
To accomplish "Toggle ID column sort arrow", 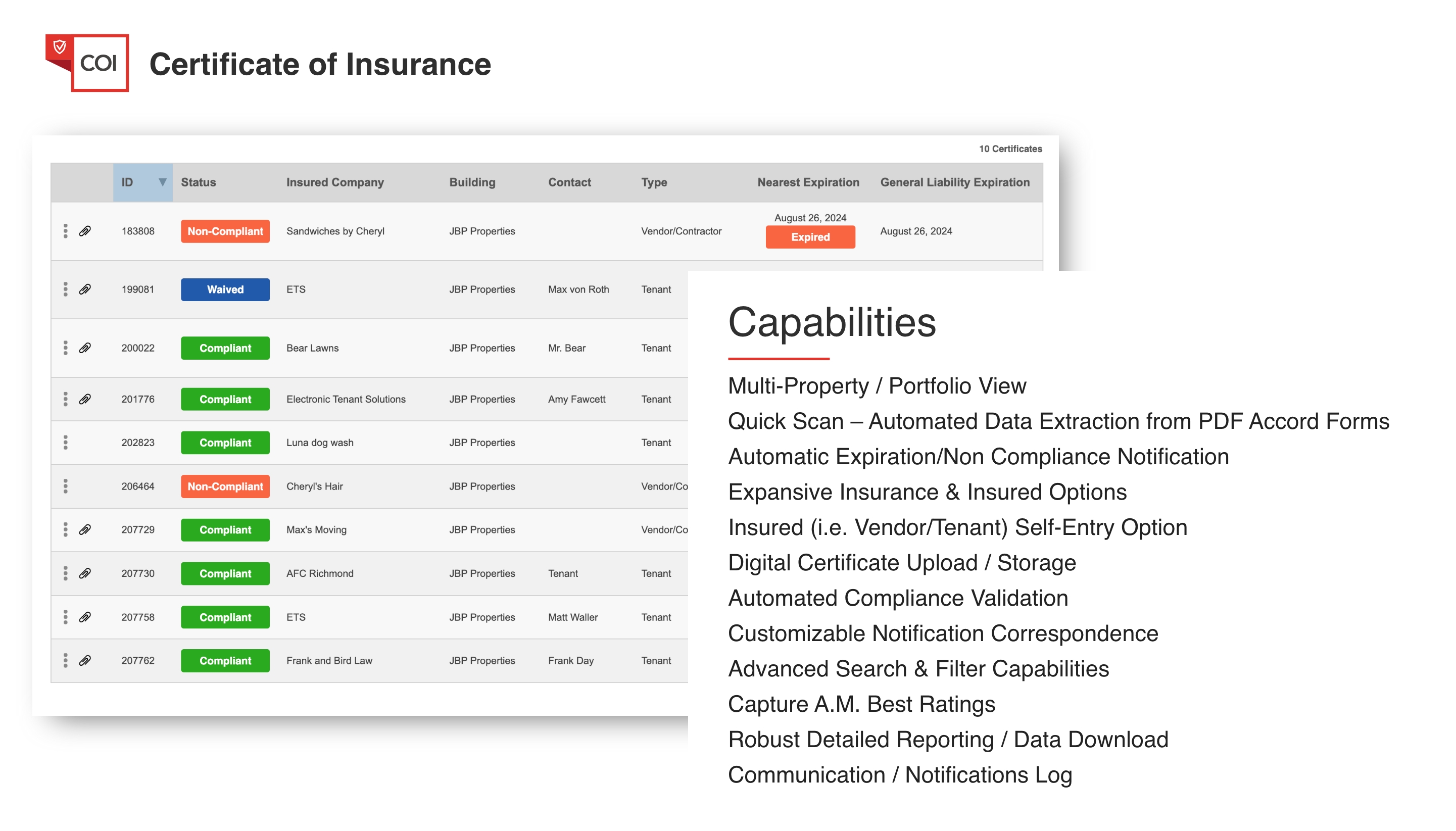I will (x=162, y=182).
